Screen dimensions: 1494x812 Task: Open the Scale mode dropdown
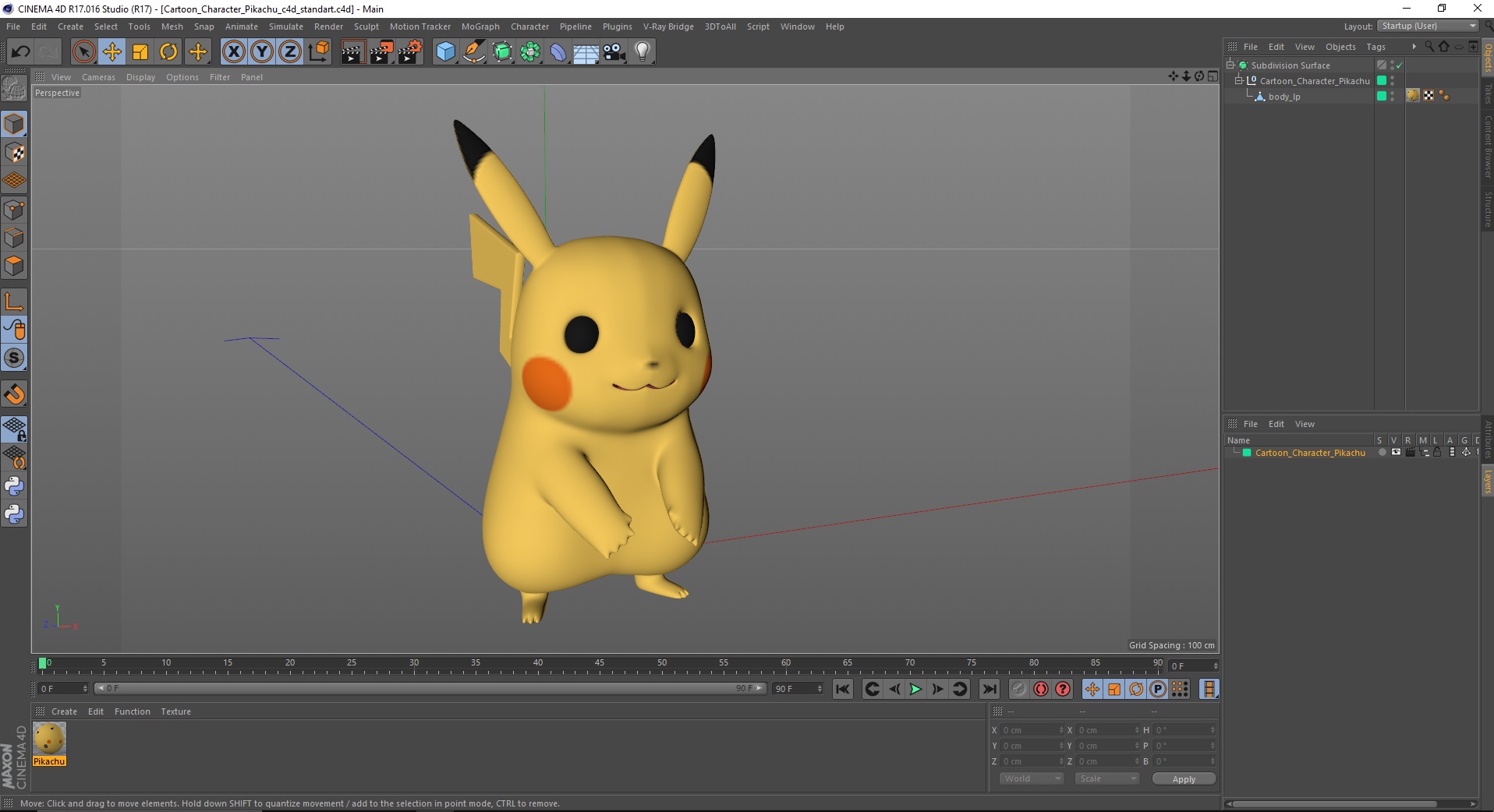tap(1107, 778)
